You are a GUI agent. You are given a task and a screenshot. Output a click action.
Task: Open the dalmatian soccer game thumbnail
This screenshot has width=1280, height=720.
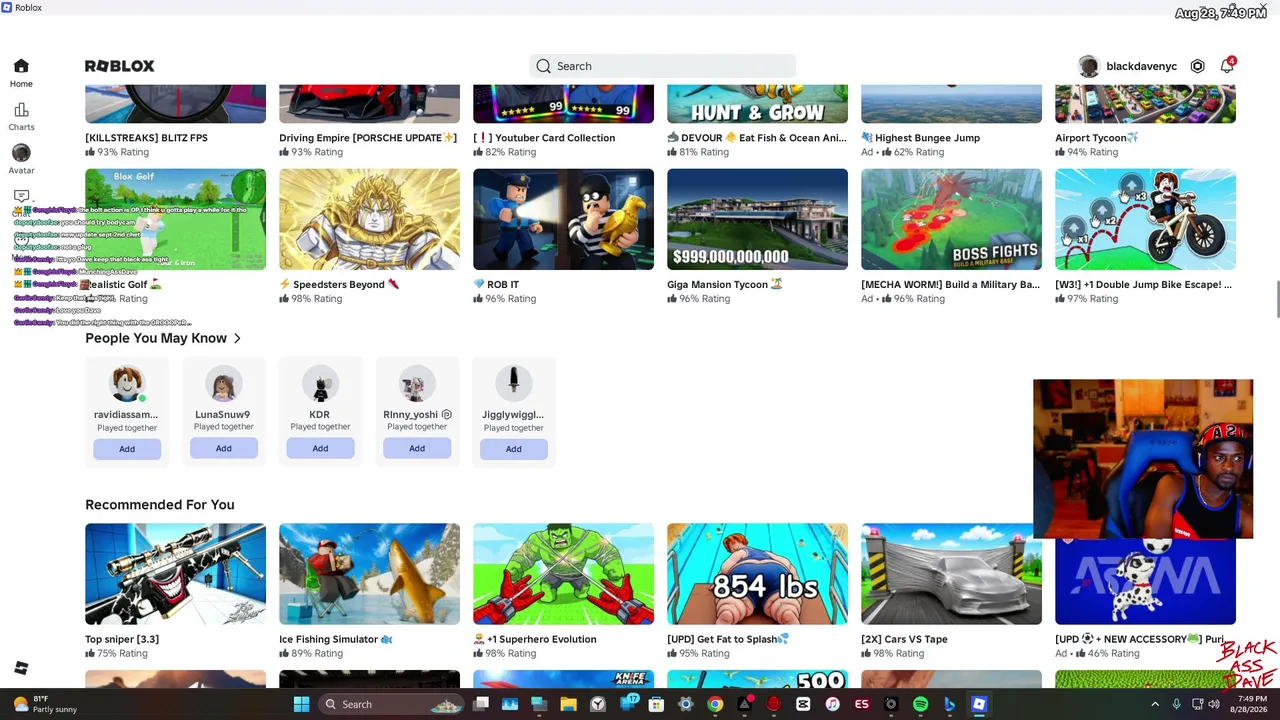tap(1145, 574)
